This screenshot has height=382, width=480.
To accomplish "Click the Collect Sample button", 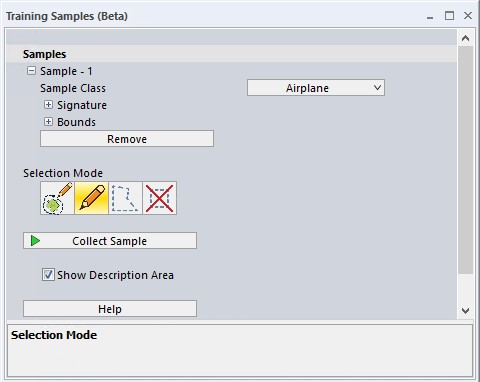I will click(x=110, y=241).
